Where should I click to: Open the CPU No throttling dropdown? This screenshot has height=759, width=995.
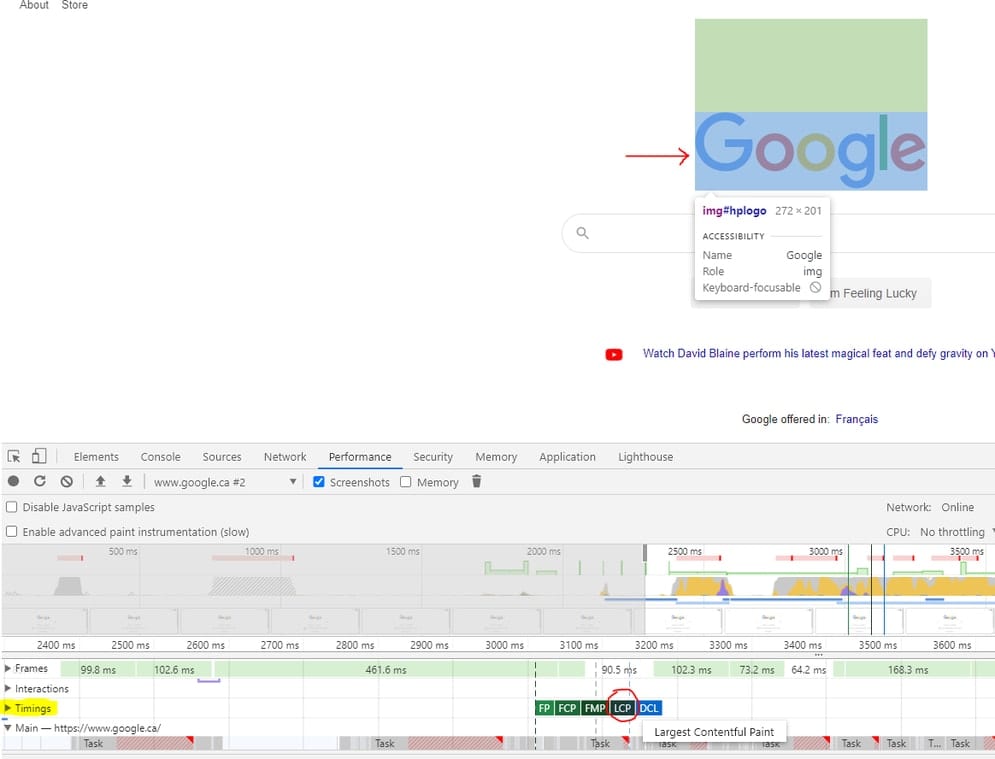[957, 532]
